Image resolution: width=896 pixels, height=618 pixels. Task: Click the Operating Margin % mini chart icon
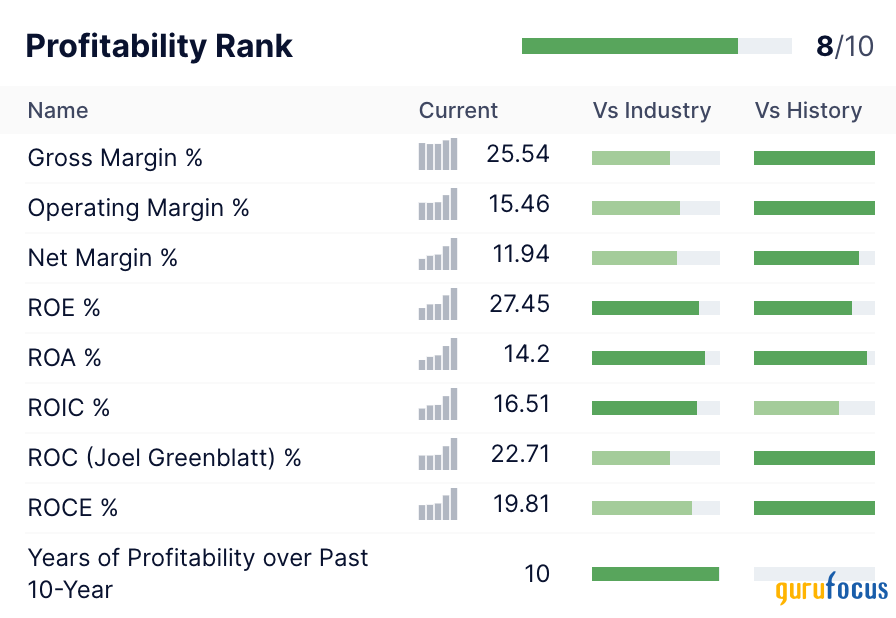[x=438, y=205]
